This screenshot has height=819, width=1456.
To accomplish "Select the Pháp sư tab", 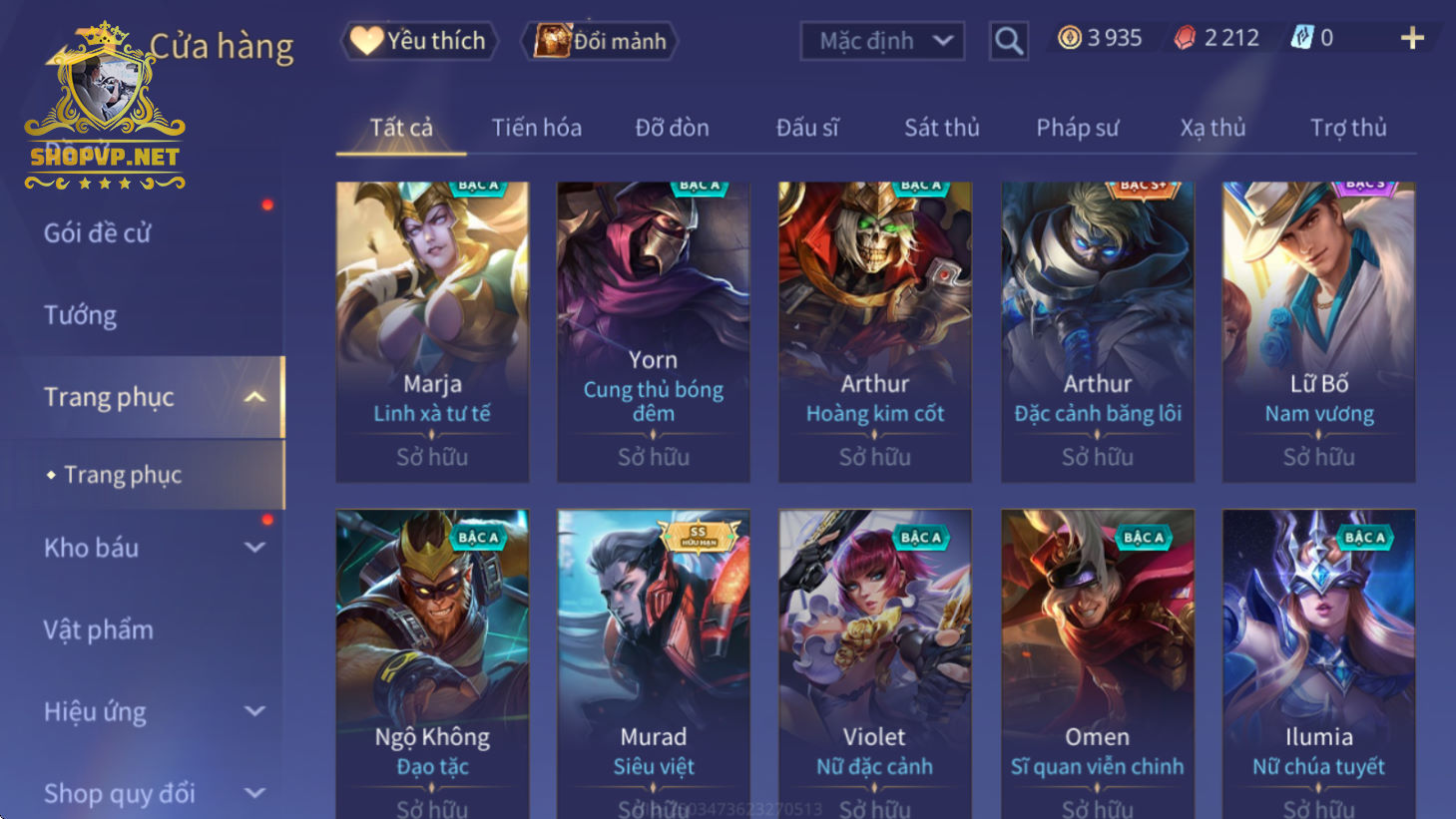I will pos(1078,128).
